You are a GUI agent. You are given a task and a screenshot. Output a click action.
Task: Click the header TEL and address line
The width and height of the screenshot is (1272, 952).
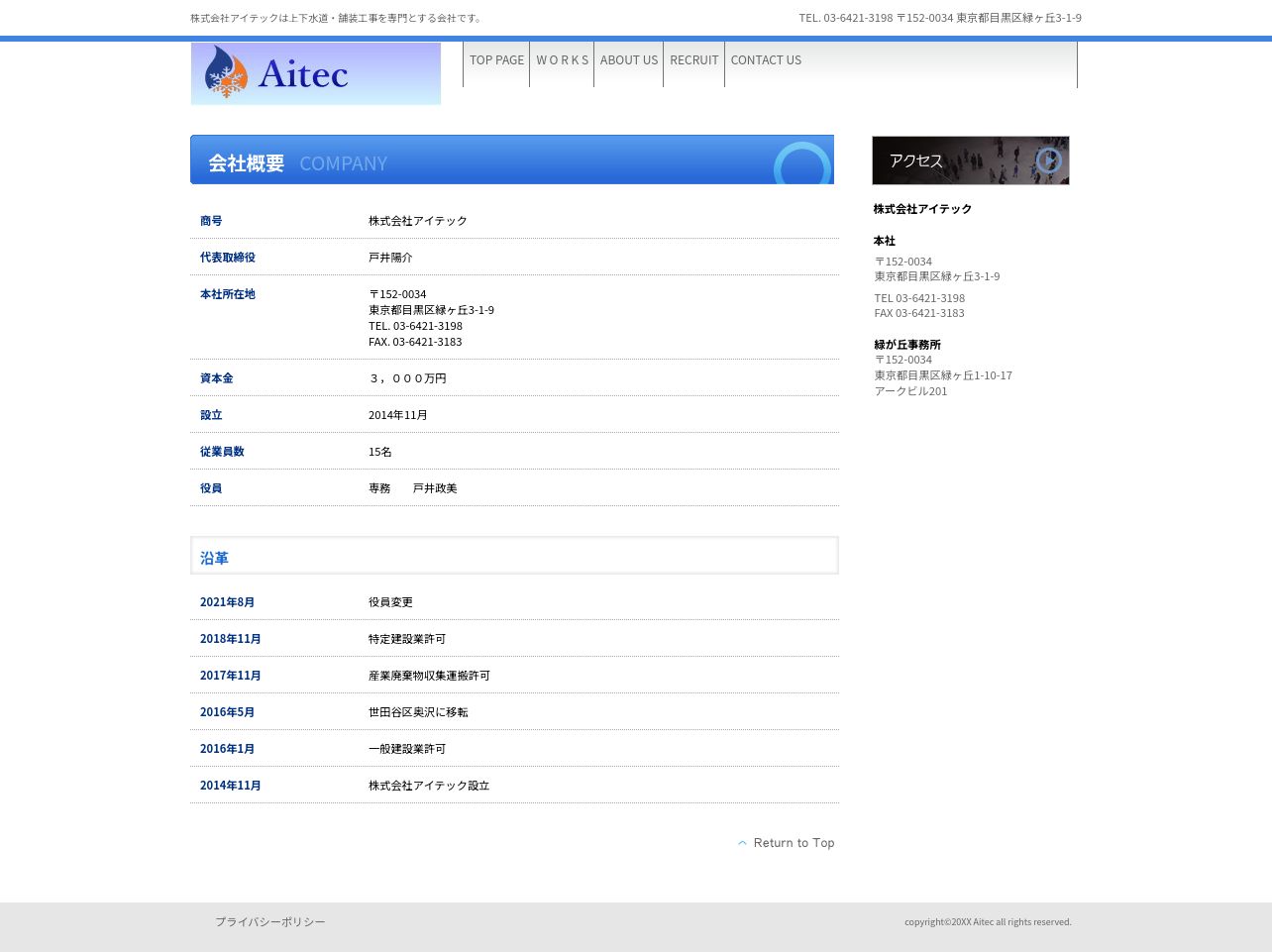coord(940,18)
